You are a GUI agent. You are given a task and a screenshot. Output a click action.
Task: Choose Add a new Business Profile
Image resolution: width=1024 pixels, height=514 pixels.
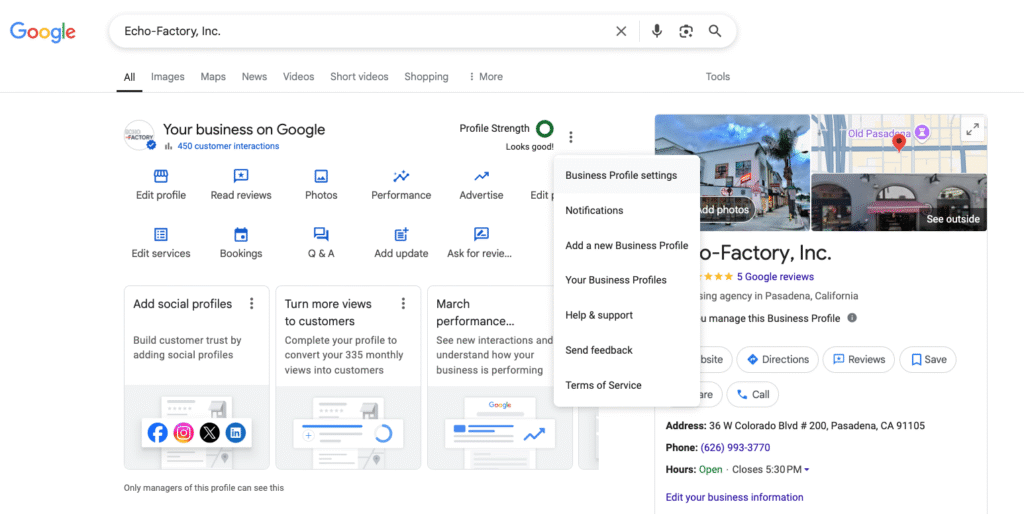click(627, 246)
